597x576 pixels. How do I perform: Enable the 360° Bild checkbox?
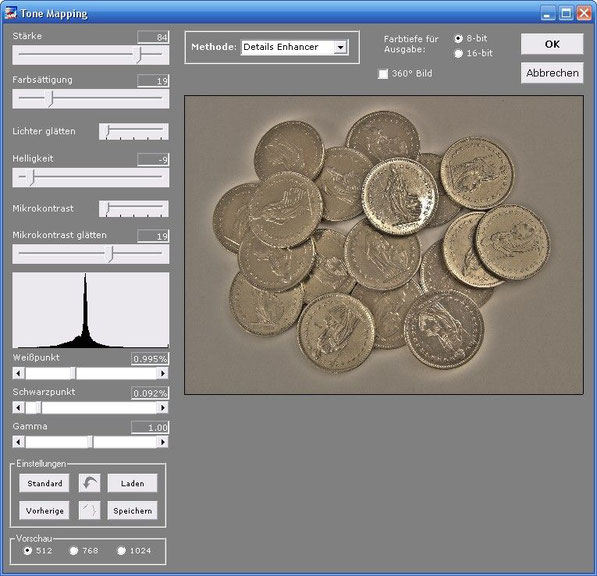point(383,73)
